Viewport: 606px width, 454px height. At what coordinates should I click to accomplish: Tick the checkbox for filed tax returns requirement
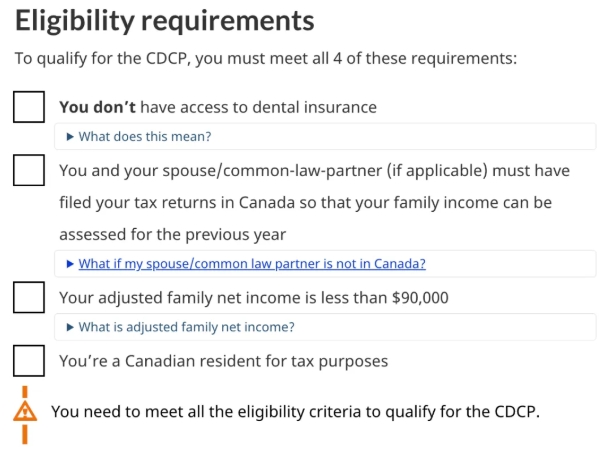pos(29,170)
